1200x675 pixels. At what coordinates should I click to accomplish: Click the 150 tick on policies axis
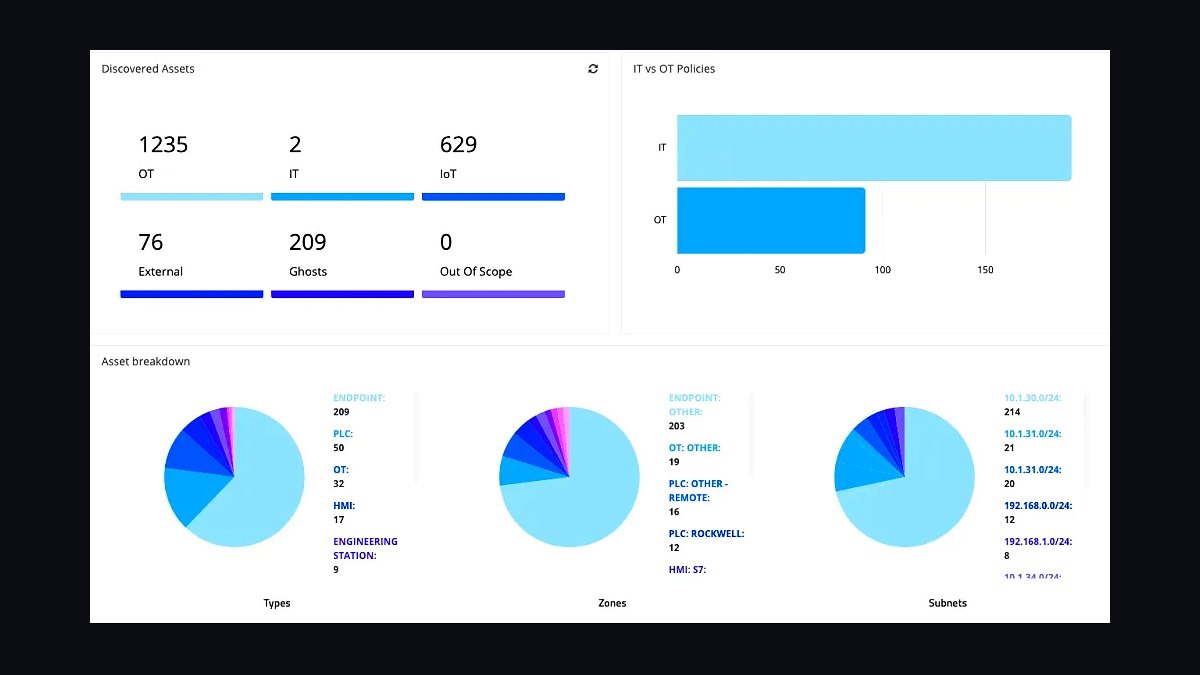click(x=985, y=270)
